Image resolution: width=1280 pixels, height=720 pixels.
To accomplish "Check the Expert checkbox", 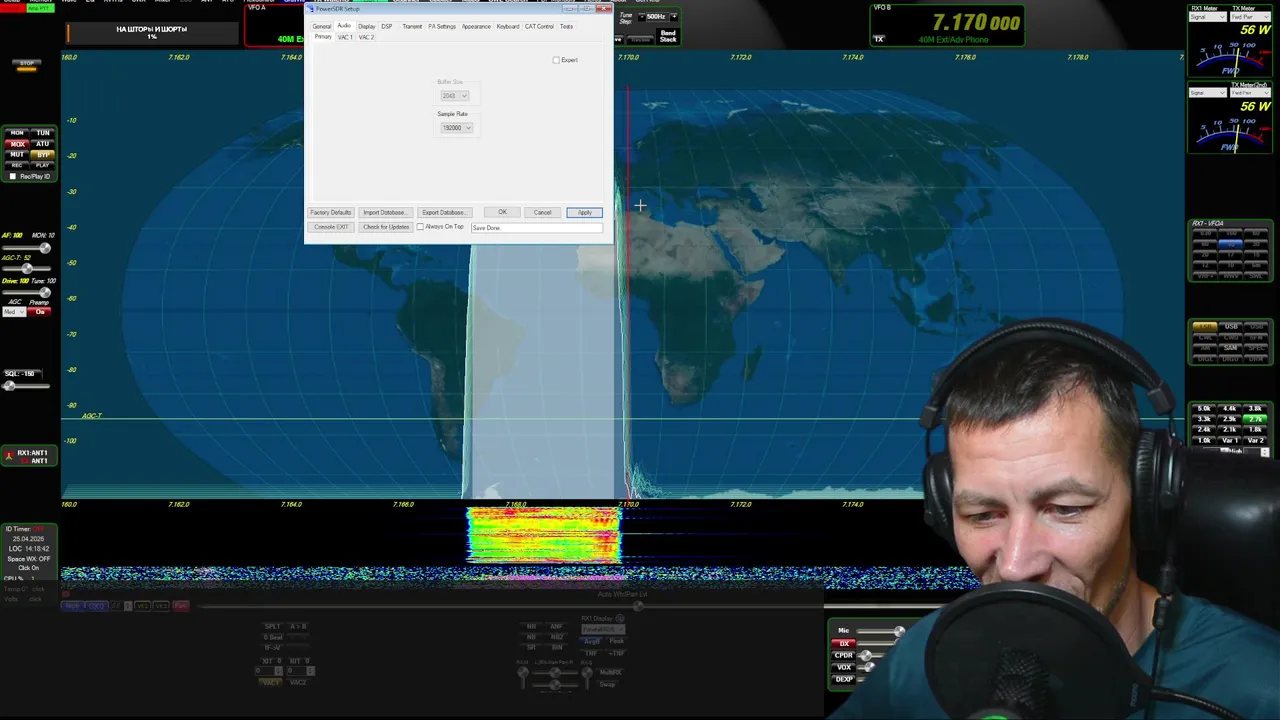I will pos(556,60).
